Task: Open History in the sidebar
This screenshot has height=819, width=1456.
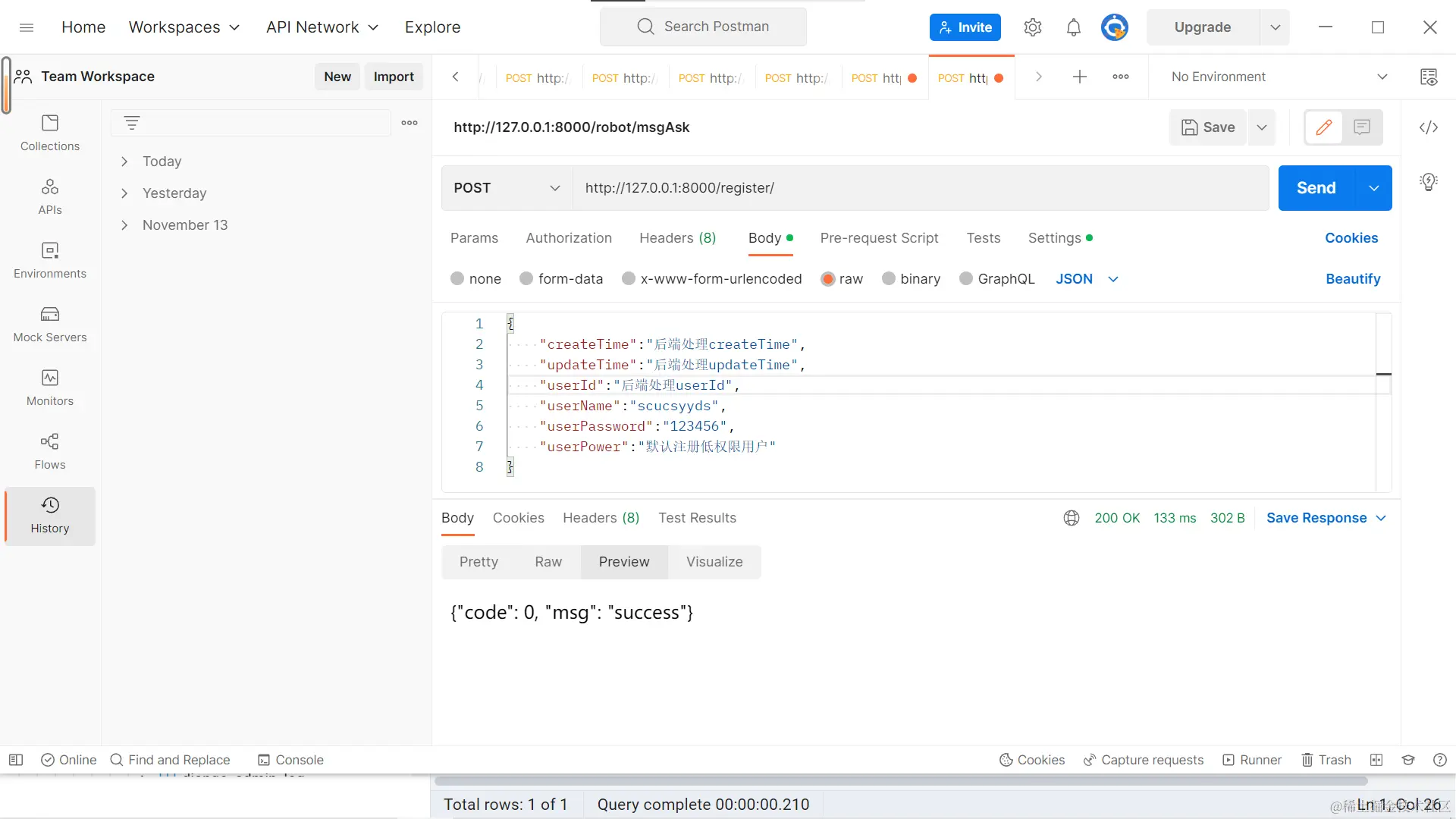Action: click(x=50, y=516)
